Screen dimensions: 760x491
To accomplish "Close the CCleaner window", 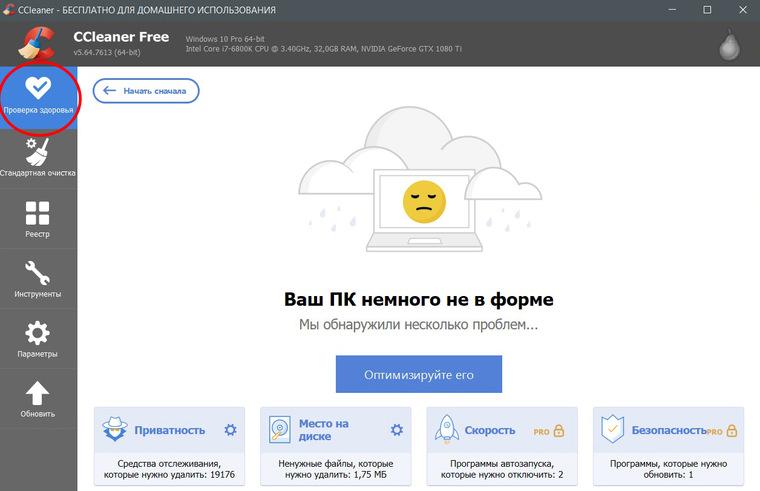I will (743, 10).
